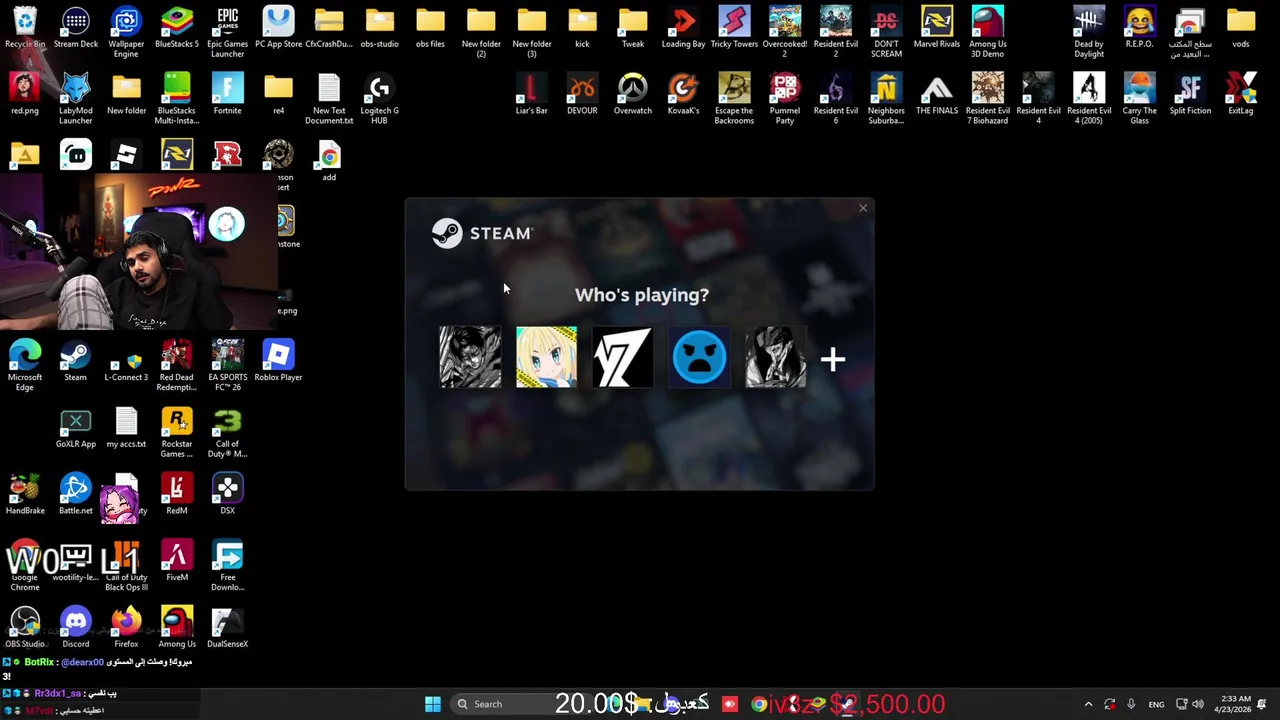Open THE FINALS game shortcut
1280x720 pixels.
click(x=937, y=94)
